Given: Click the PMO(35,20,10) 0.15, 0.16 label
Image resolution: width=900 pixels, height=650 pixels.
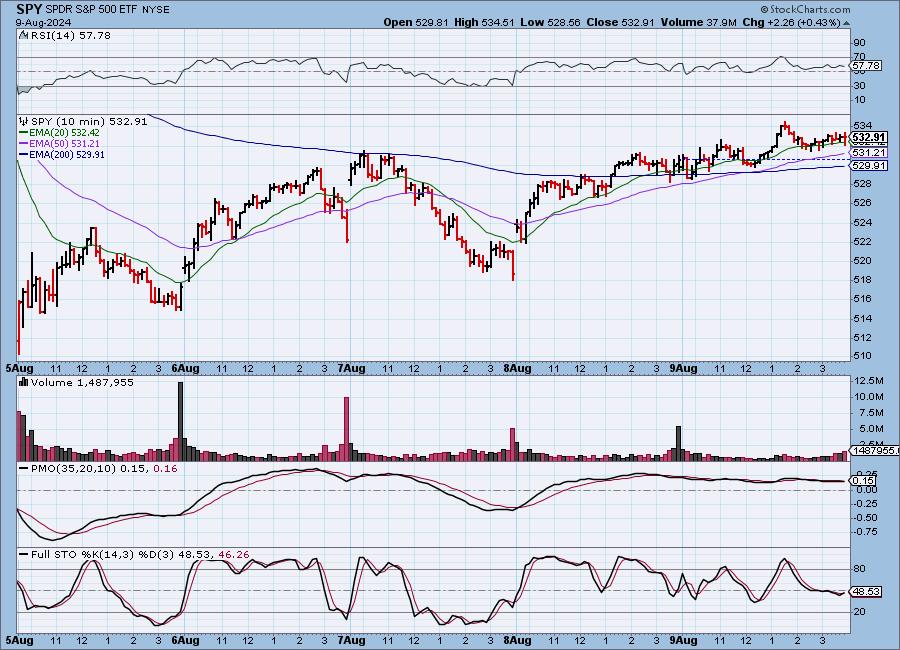Looking at the screenshot, I should [x=104, y=469].
